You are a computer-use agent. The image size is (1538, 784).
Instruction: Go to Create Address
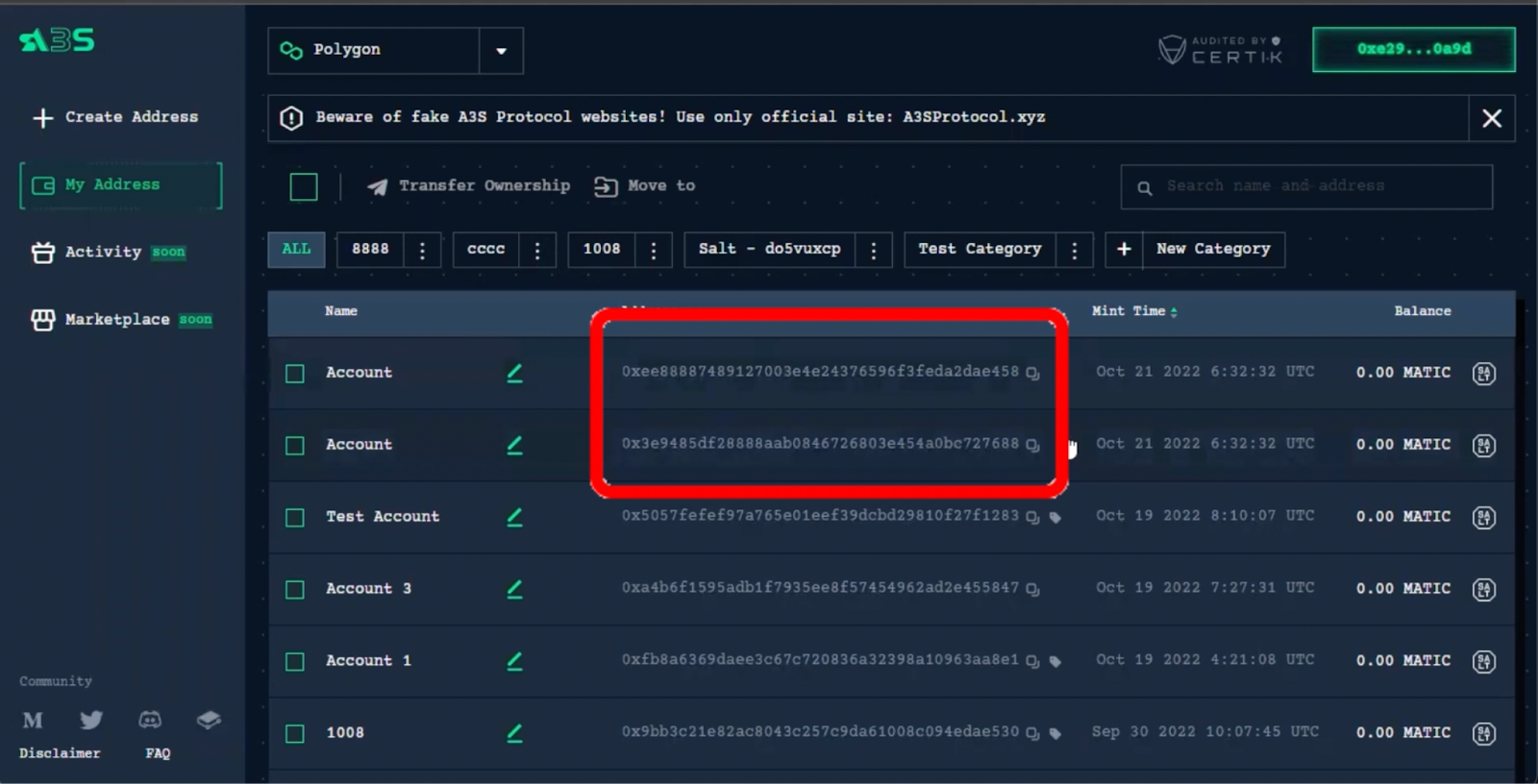pos(115,117)
